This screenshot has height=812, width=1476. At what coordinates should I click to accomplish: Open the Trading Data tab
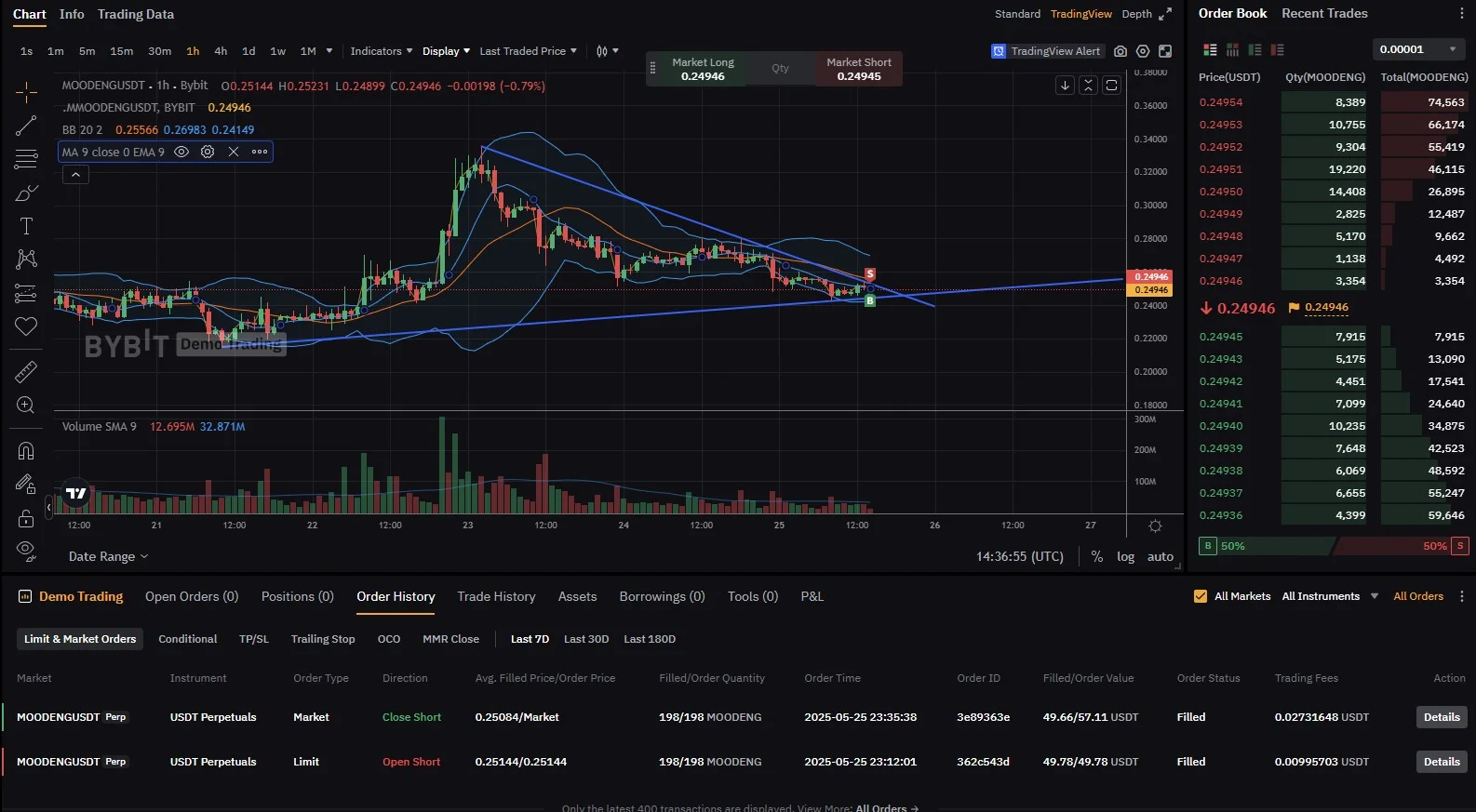pyautogui.click(x=136, y=14)
